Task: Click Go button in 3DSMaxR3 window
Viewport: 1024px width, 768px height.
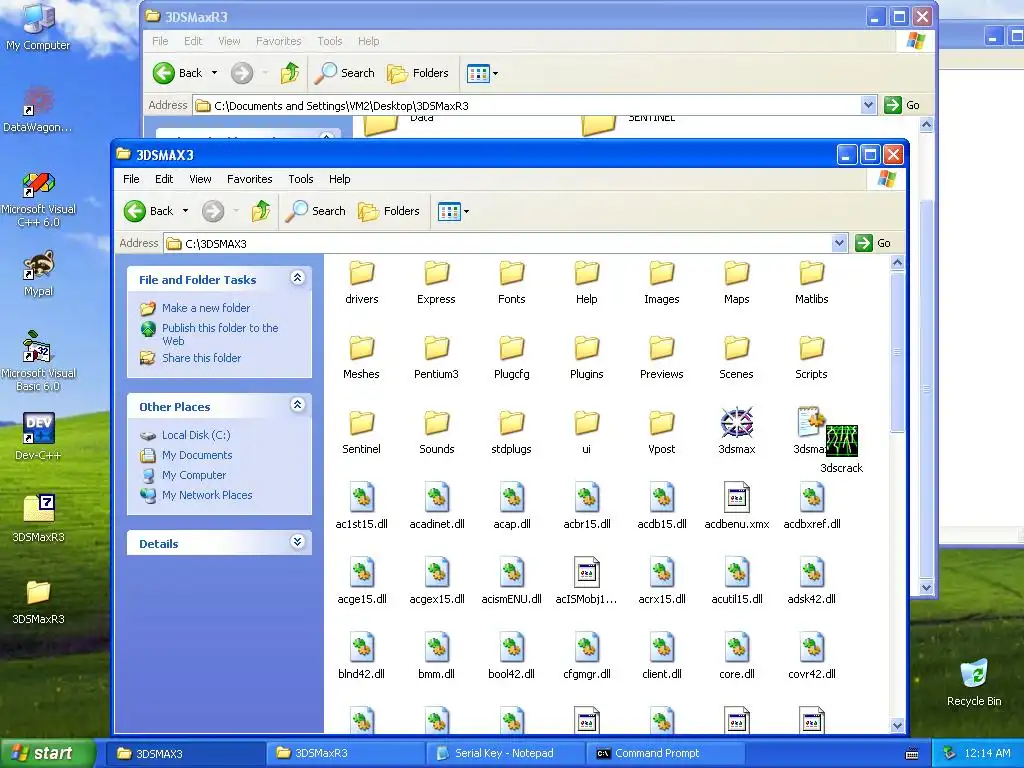Action: (902, 105)
